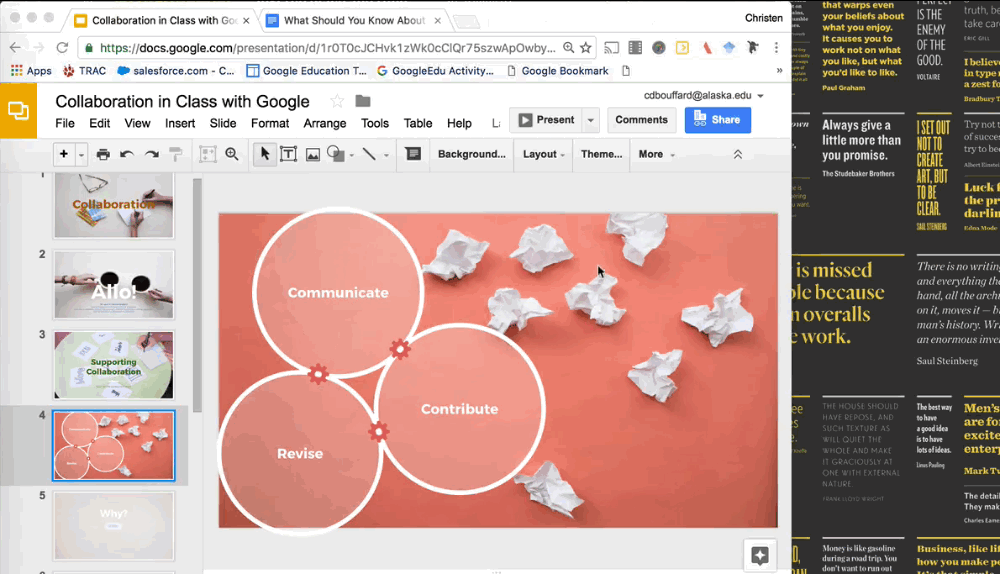Undo the last action
Image resolution: width=1000 pixels, height=574 pixels.
click(x=127, y=154)
